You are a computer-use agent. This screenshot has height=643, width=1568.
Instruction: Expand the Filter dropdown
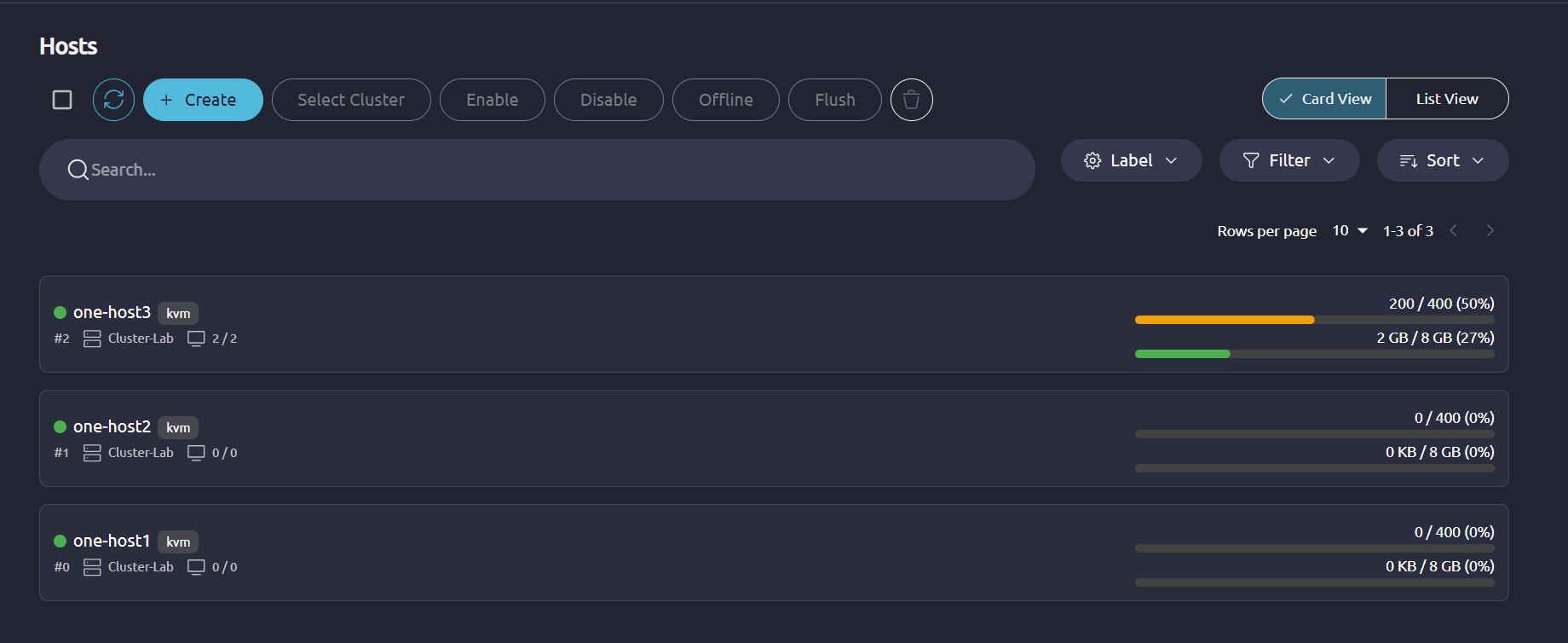(x=1288, y=160)
